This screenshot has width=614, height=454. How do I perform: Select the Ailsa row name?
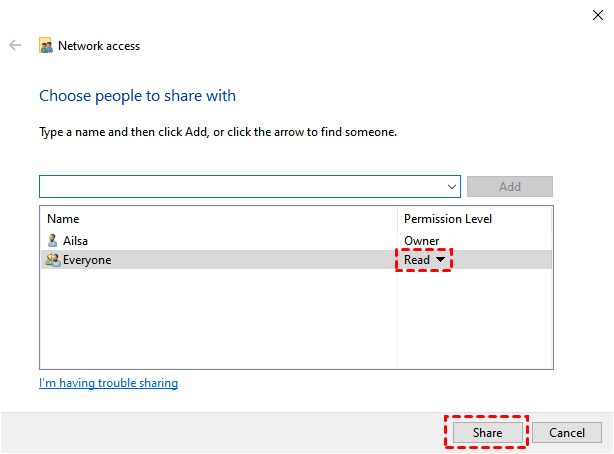pyautogui.click(x=77, y=240)
